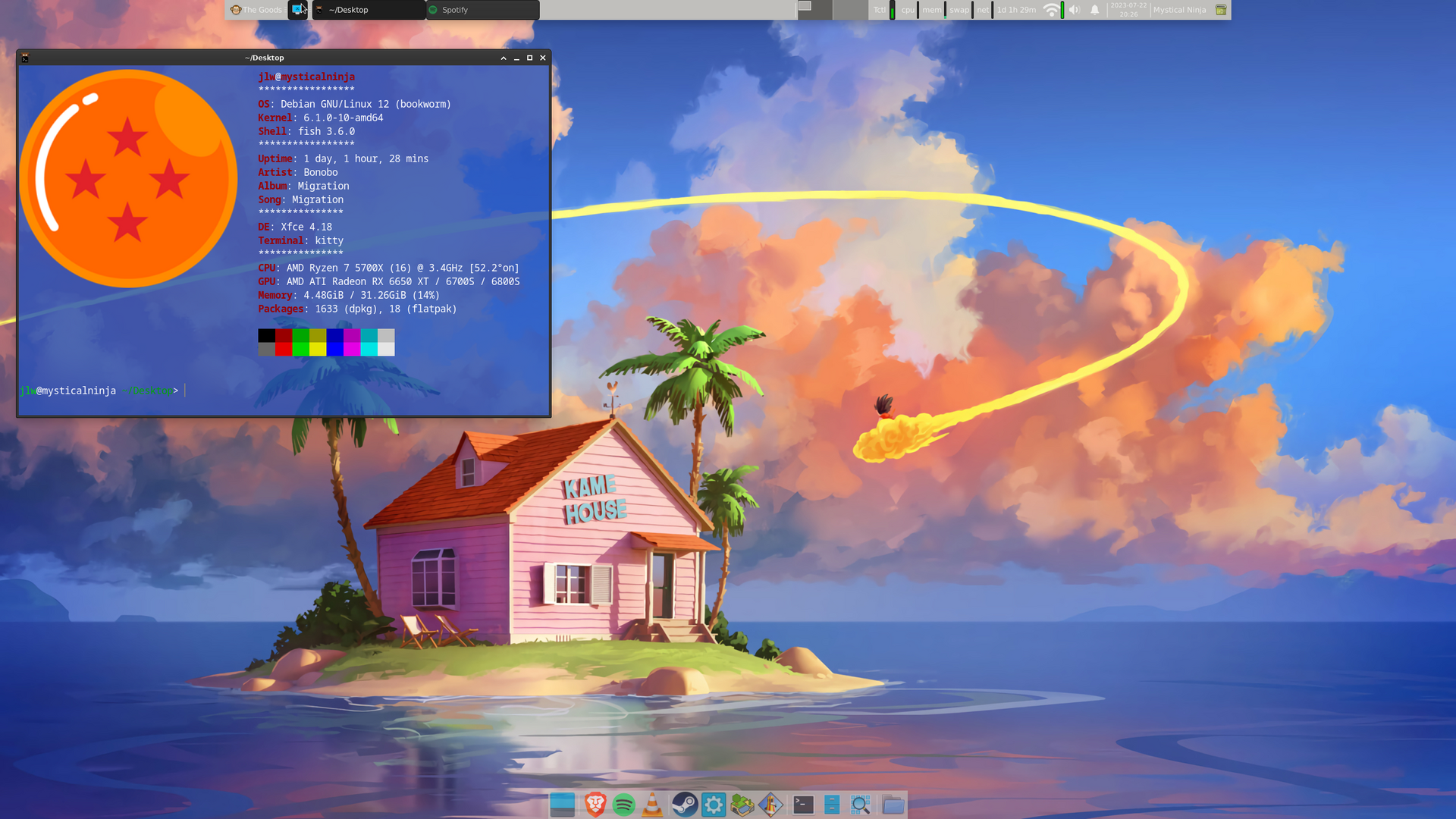Screen dimensions: 1456x819
Task: Launch Steam from the dock
Action: point(684,805)
